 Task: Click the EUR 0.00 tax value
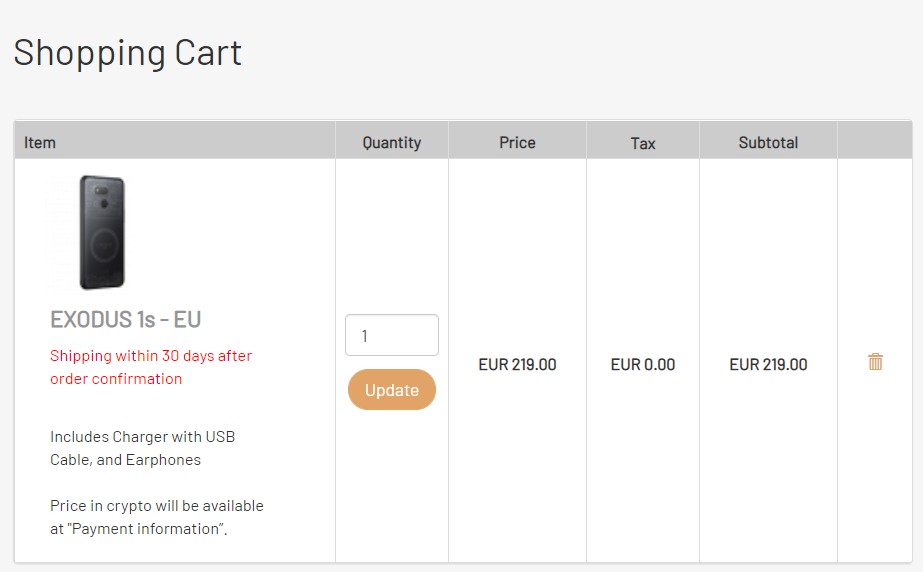coord(643,365)
